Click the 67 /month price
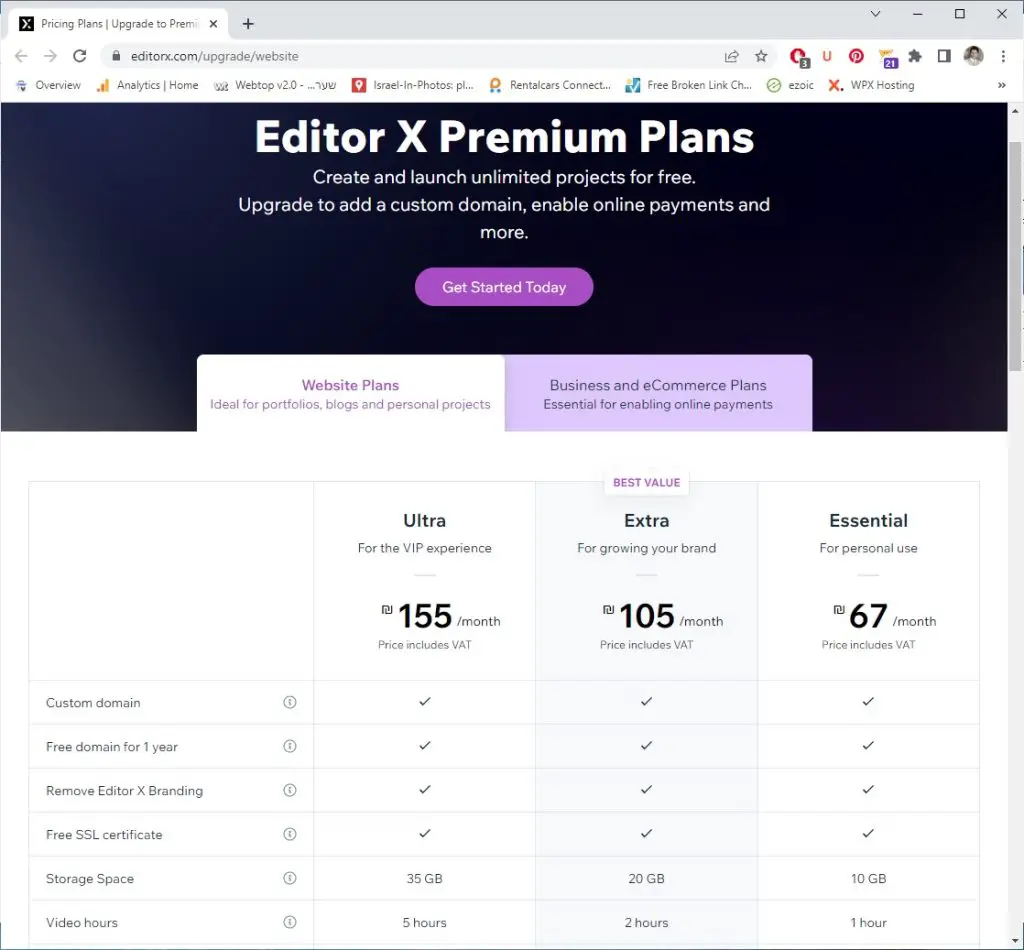Viewport: 1024px width, 950px height. (885, 616)
